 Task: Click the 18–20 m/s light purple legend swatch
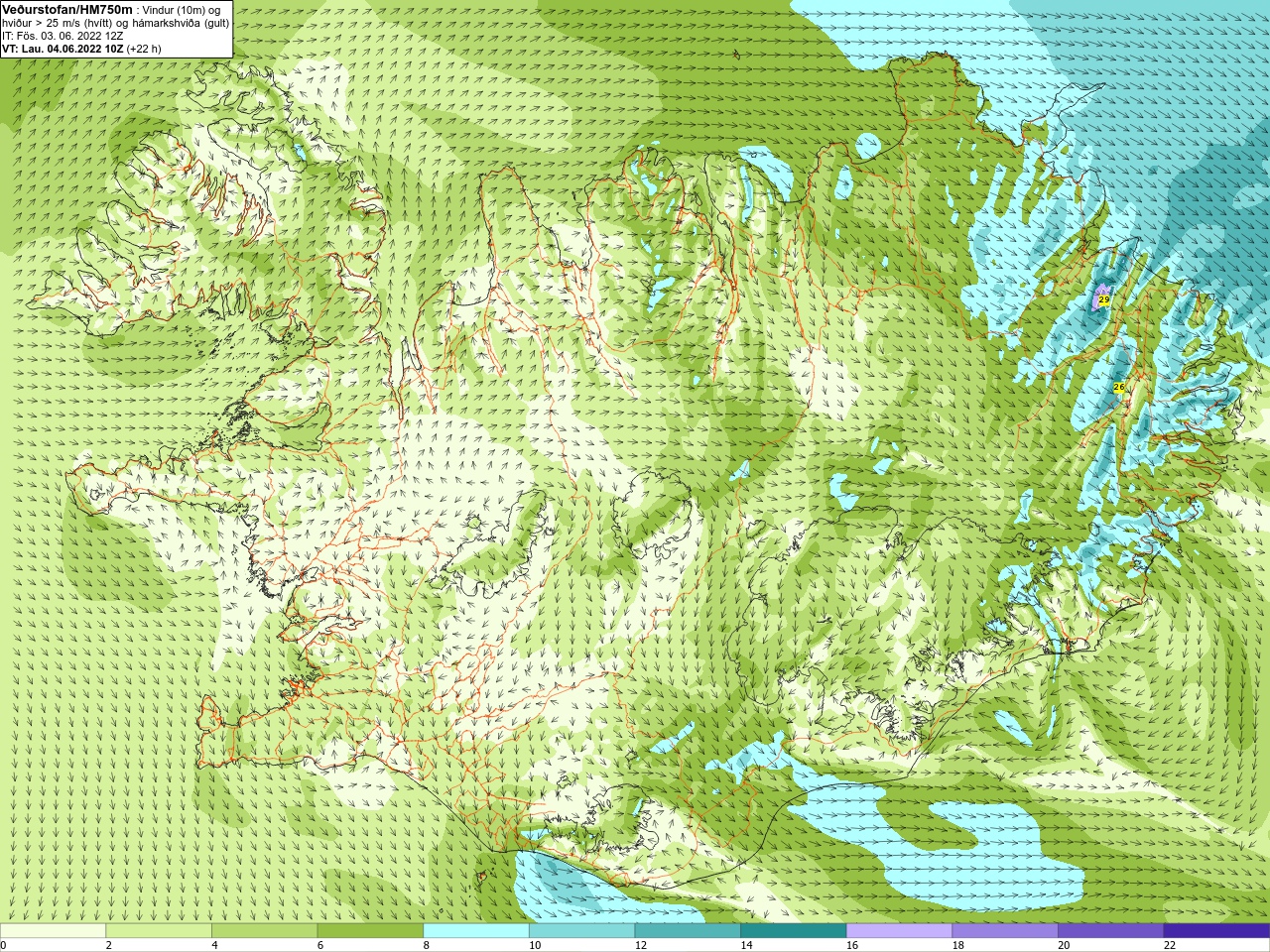(x=1005, y=931)
